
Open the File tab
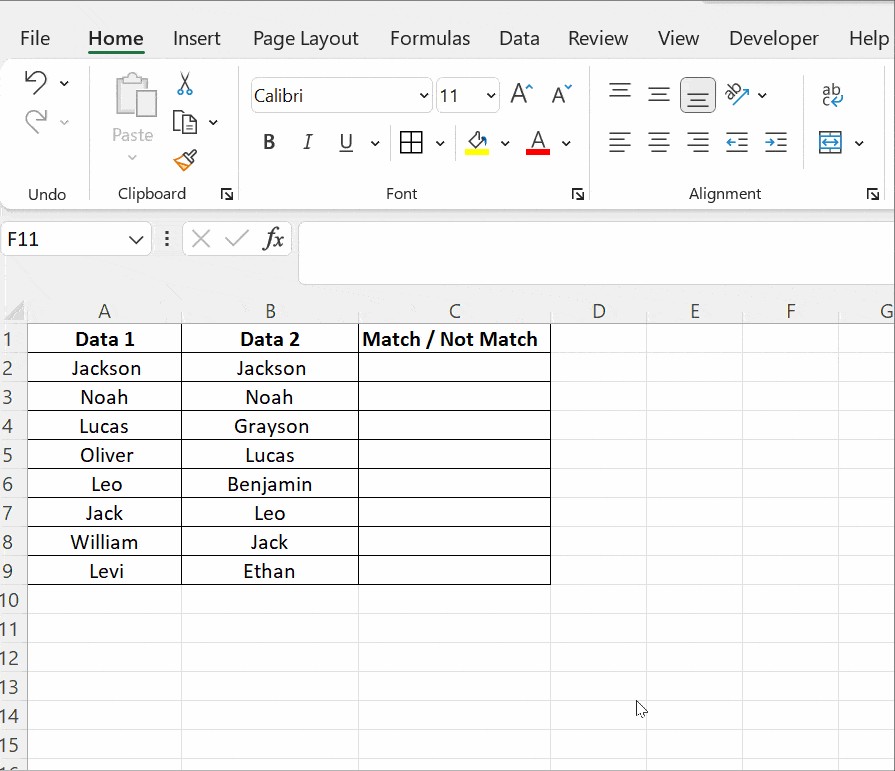coord(35,38)
